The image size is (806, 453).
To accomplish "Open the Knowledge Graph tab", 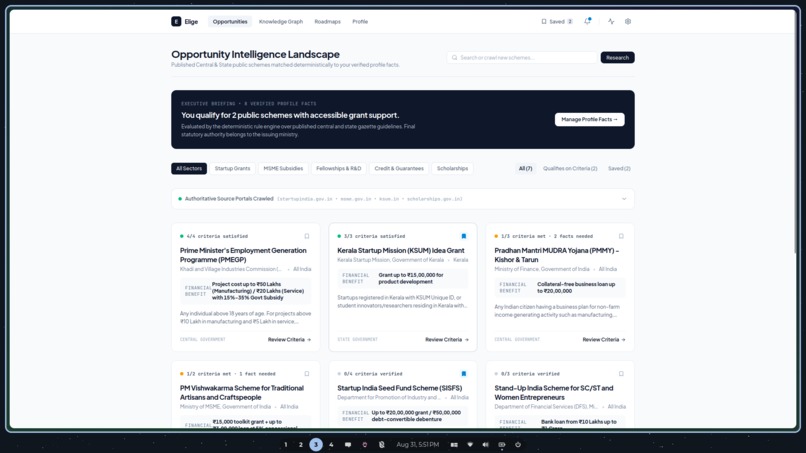I will [x=281, y=22].
